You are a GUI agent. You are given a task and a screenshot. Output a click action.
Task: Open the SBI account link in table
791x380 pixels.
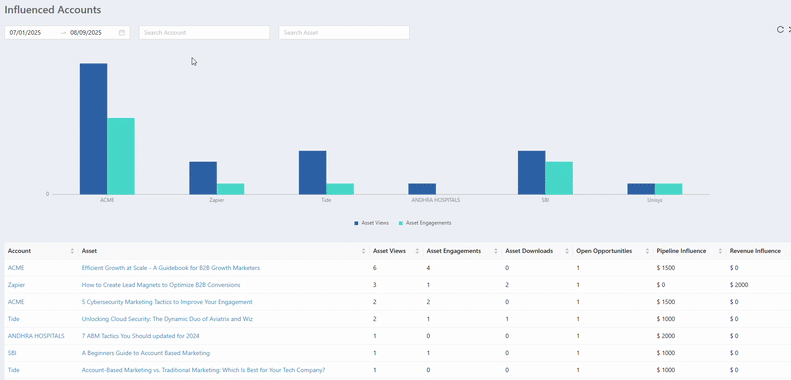11,353
